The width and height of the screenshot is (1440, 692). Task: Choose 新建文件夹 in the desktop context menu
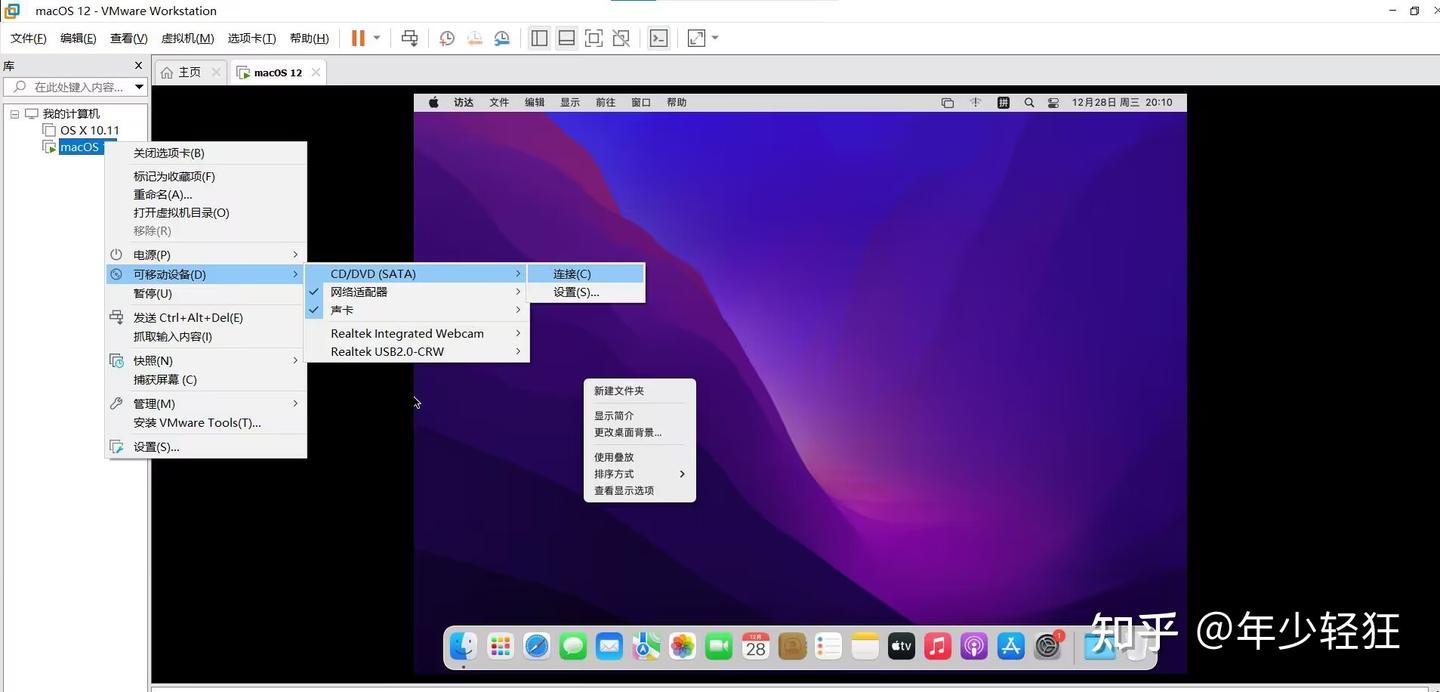click(x=618, y=390)
